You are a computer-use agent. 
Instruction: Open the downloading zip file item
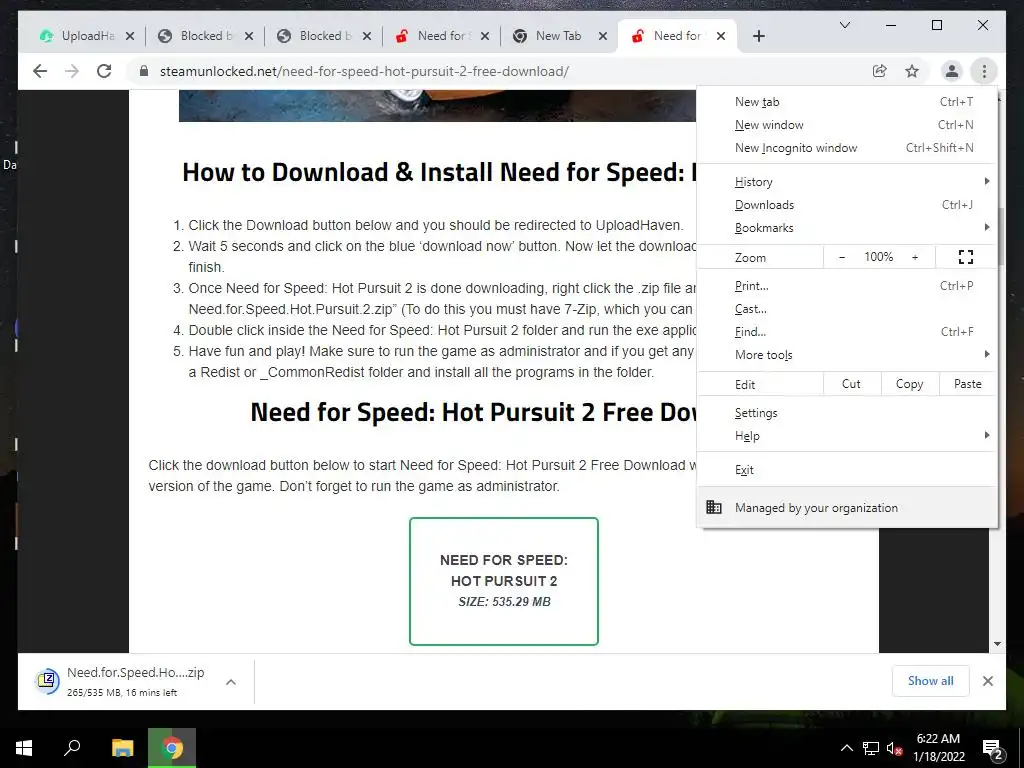pyautogui.click(x=120, y=681)
